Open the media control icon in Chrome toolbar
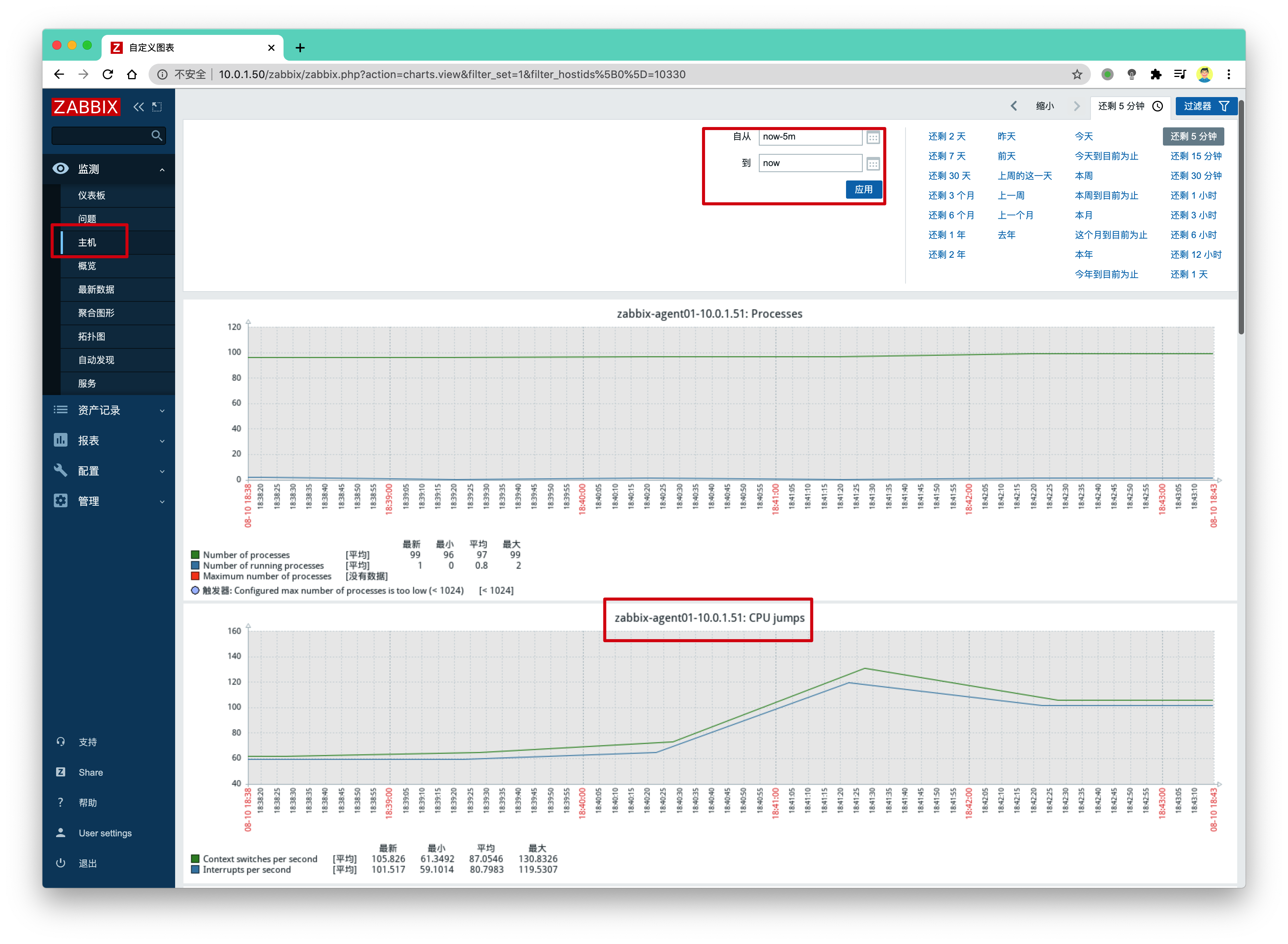This screenshot has height=944, width=1288. (1180, 74)
